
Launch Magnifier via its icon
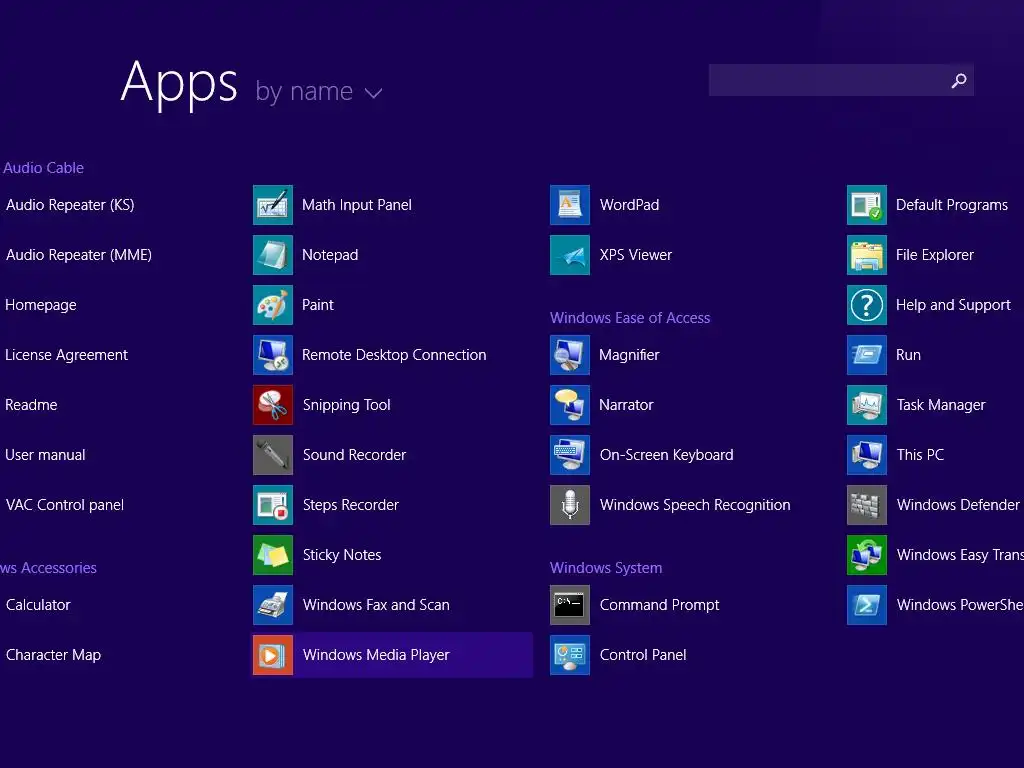pos(569,355)
